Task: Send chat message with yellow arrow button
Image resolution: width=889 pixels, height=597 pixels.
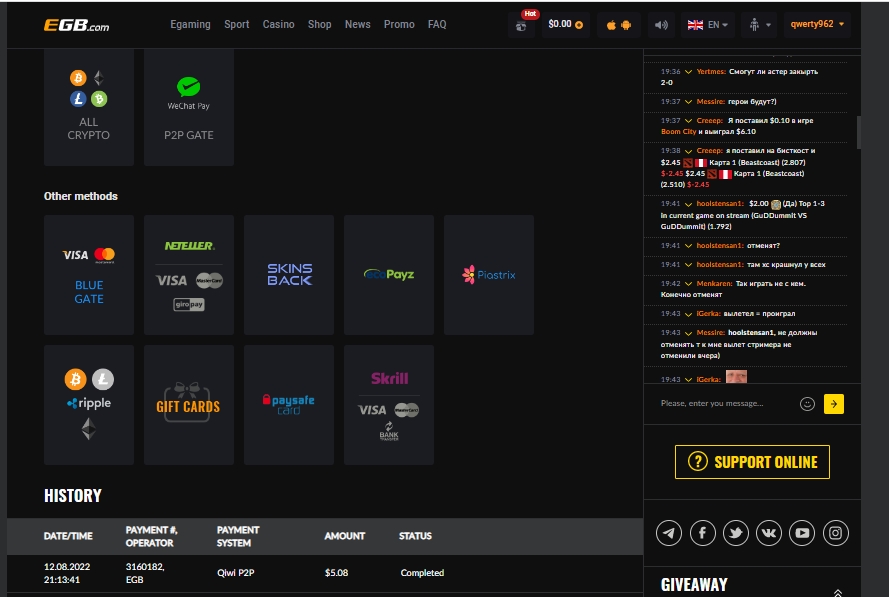Action: point(833,404)
